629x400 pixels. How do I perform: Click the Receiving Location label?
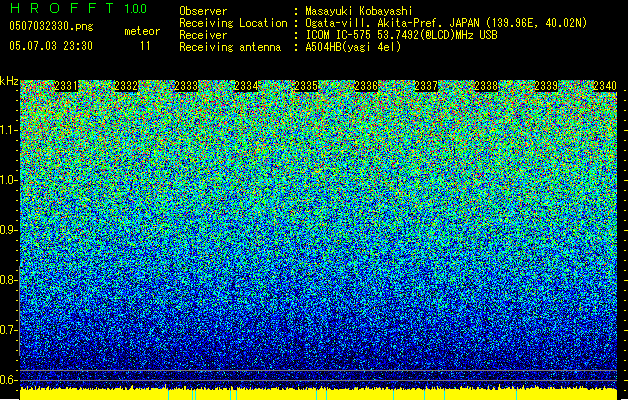[233, 23]
